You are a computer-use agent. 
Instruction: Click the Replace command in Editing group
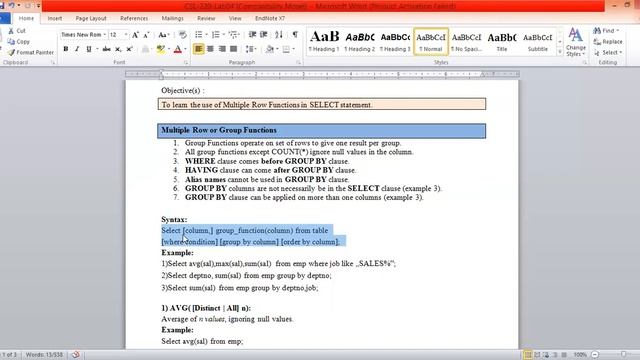[608, 42]
